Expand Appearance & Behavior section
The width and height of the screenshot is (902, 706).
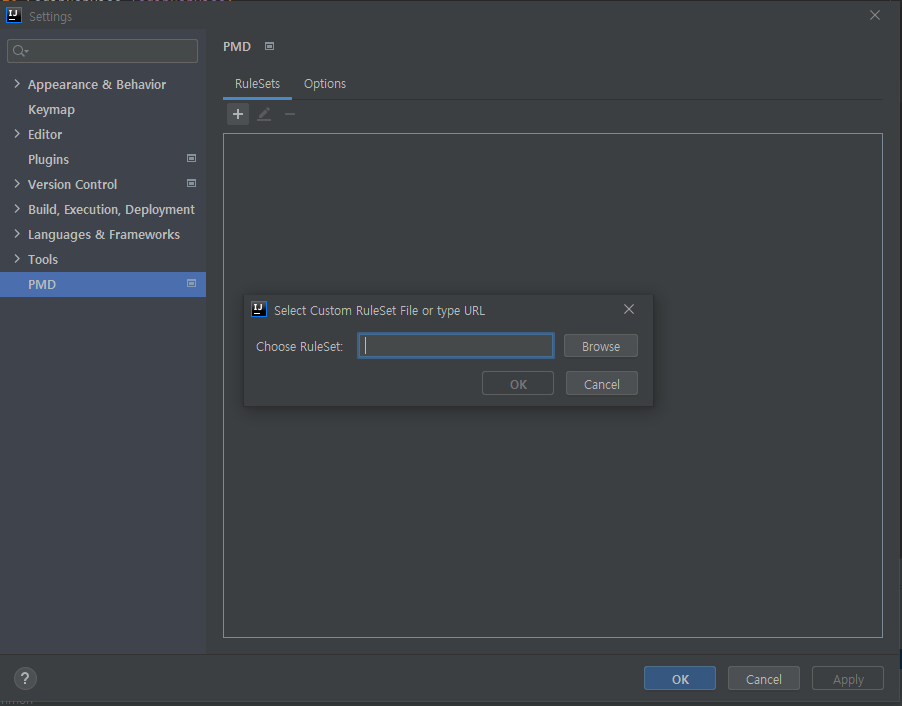click(x=17, y=84)
